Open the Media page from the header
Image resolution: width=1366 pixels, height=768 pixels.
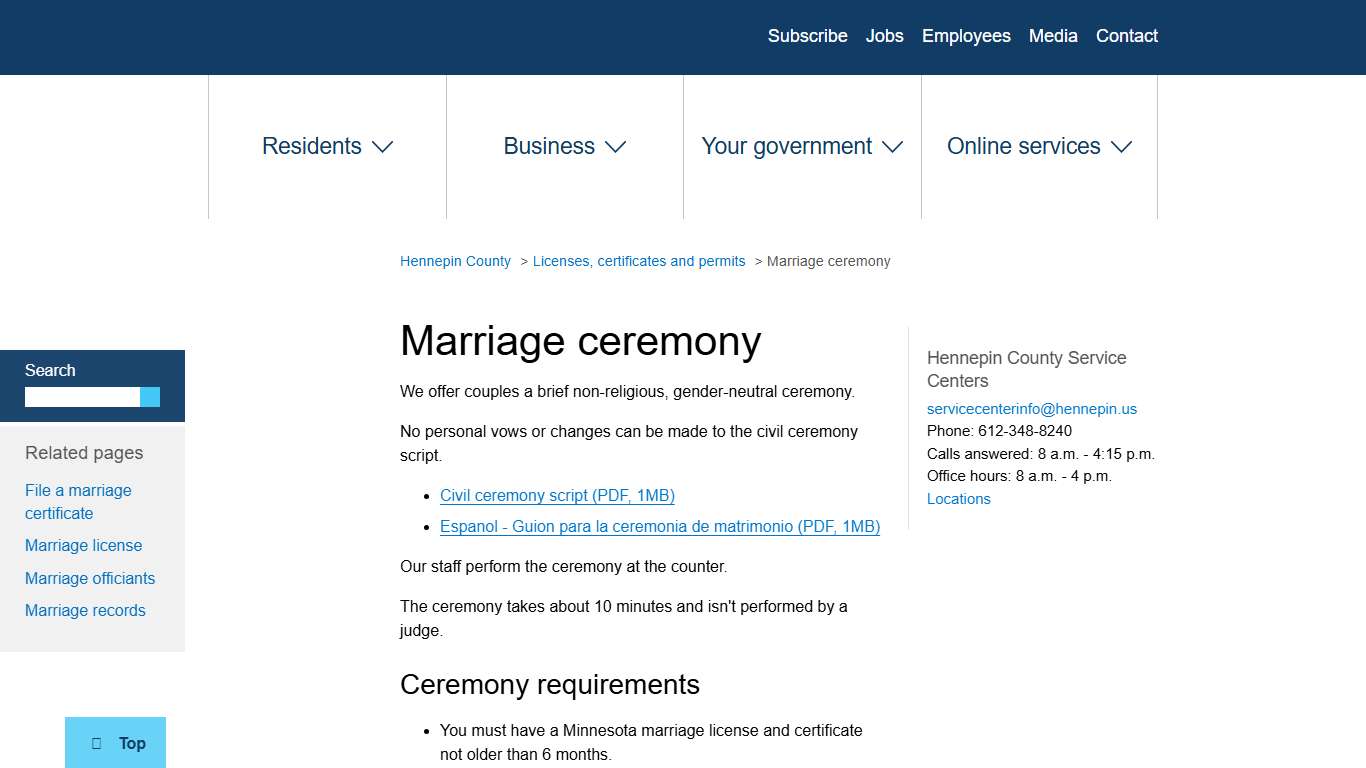[x=1053, y=36]
